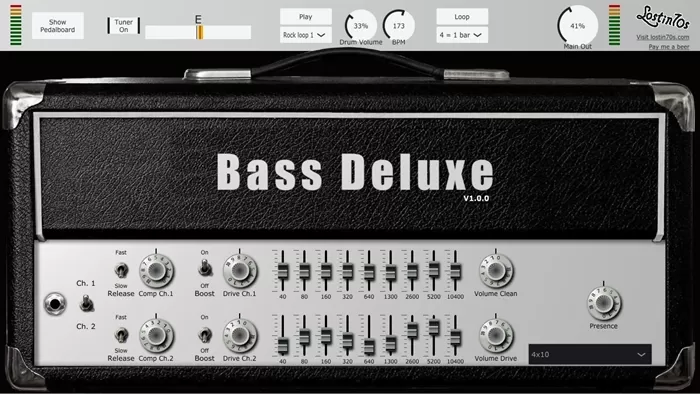
Task: Click the output level meter beside Main Out
Action: (614, 25)
